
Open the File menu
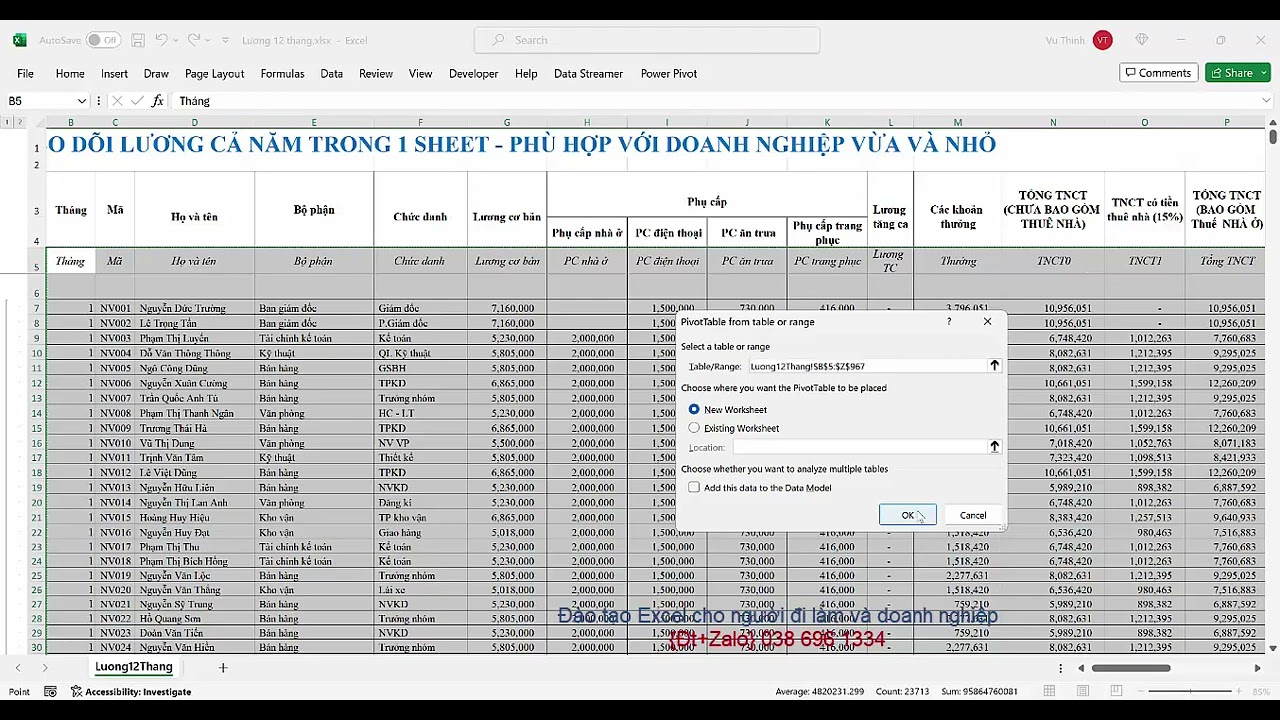click(25, 73)
